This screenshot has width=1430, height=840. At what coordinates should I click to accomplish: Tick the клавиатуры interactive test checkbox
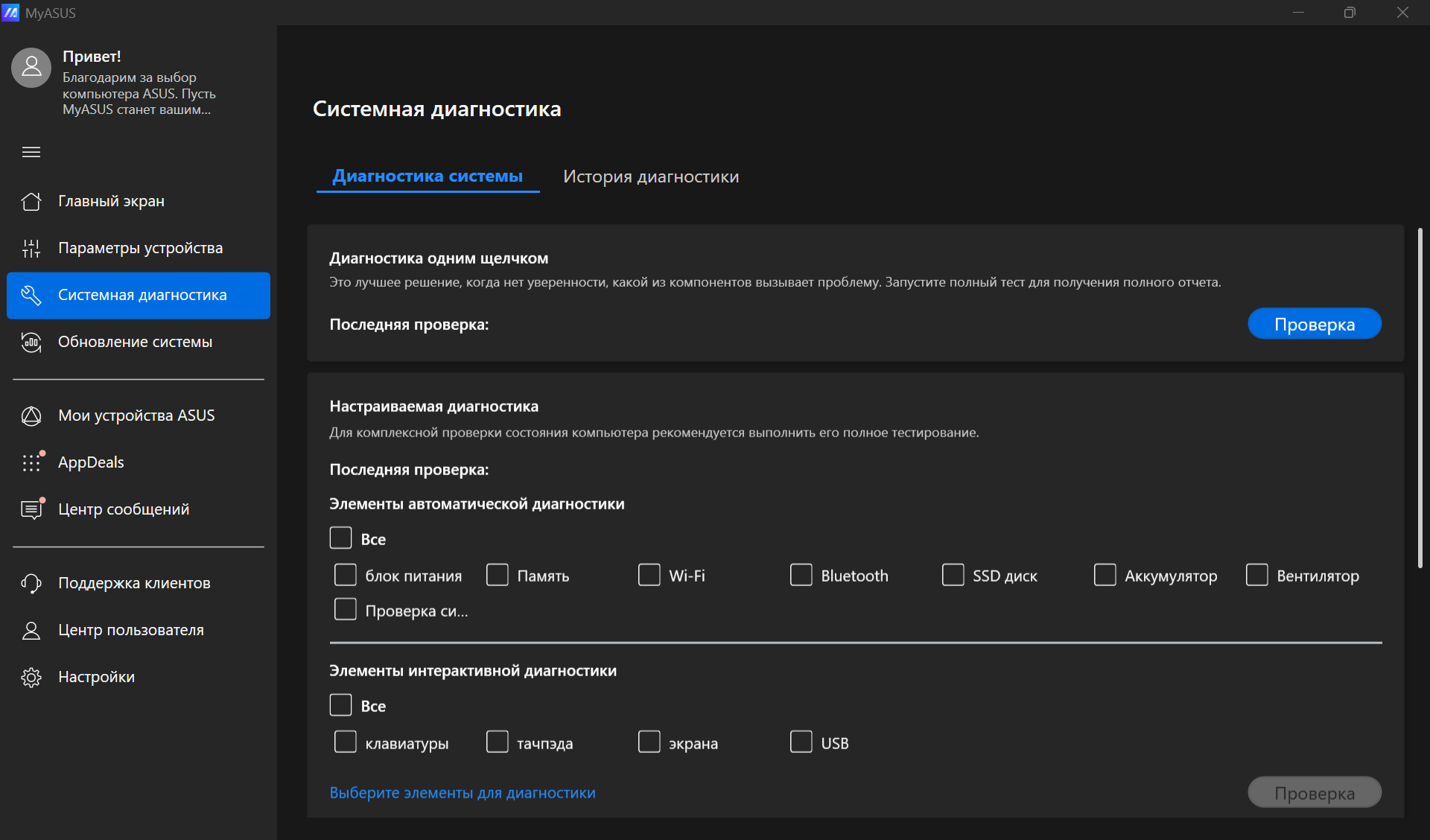point(345,742)
